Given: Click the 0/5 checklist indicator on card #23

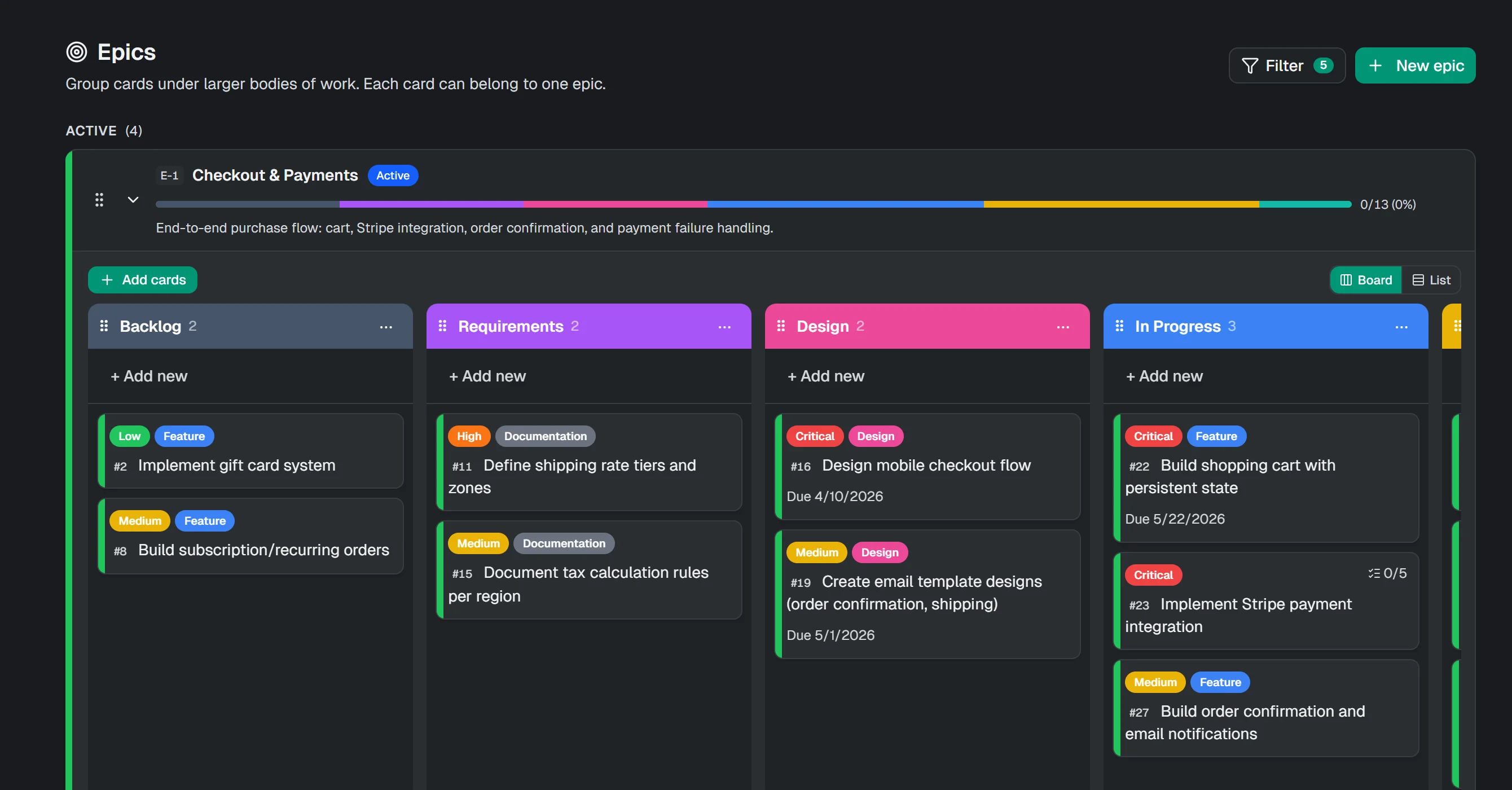Looking at the screenshot, I should coord(1387,573).
